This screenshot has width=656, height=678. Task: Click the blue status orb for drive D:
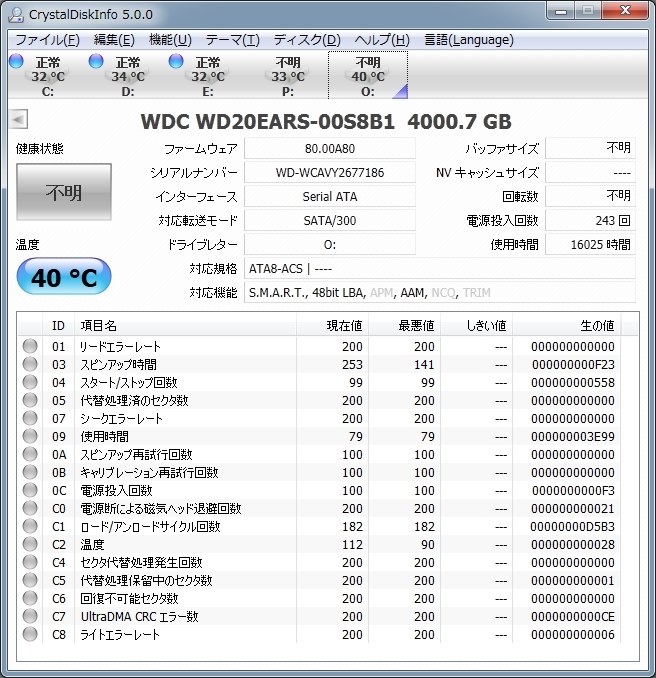[96, 61]
